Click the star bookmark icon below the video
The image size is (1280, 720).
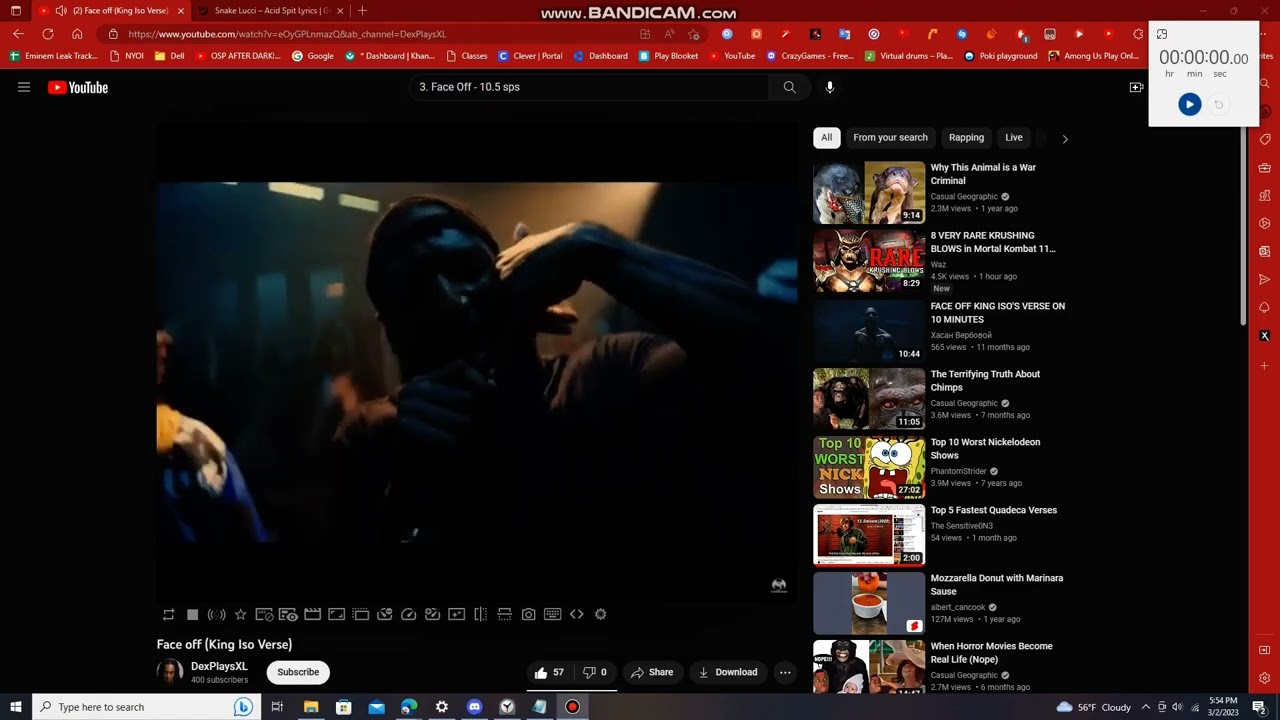[x=240, y=614]
